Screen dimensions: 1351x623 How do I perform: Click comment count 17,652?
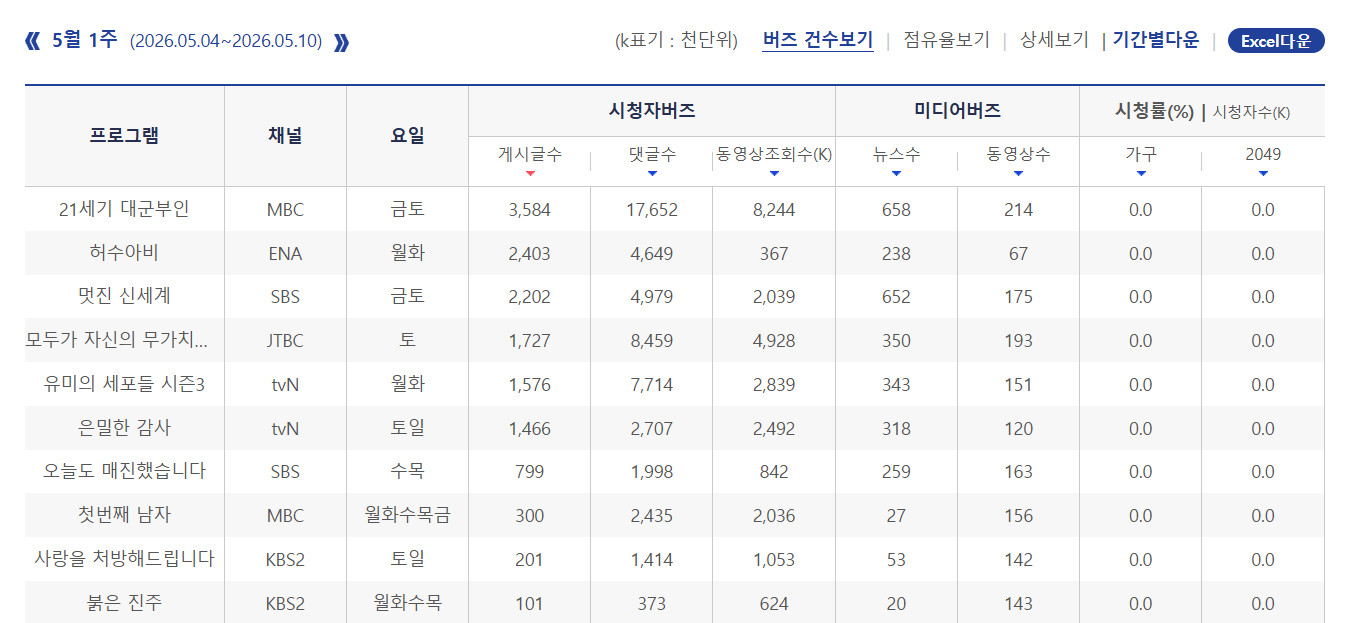click(x=652, y=210)
